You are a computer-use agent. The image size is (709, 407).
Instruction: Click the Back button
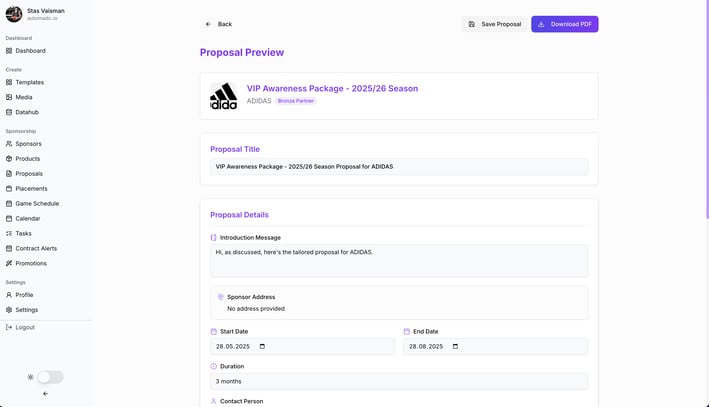coord(219,24)
